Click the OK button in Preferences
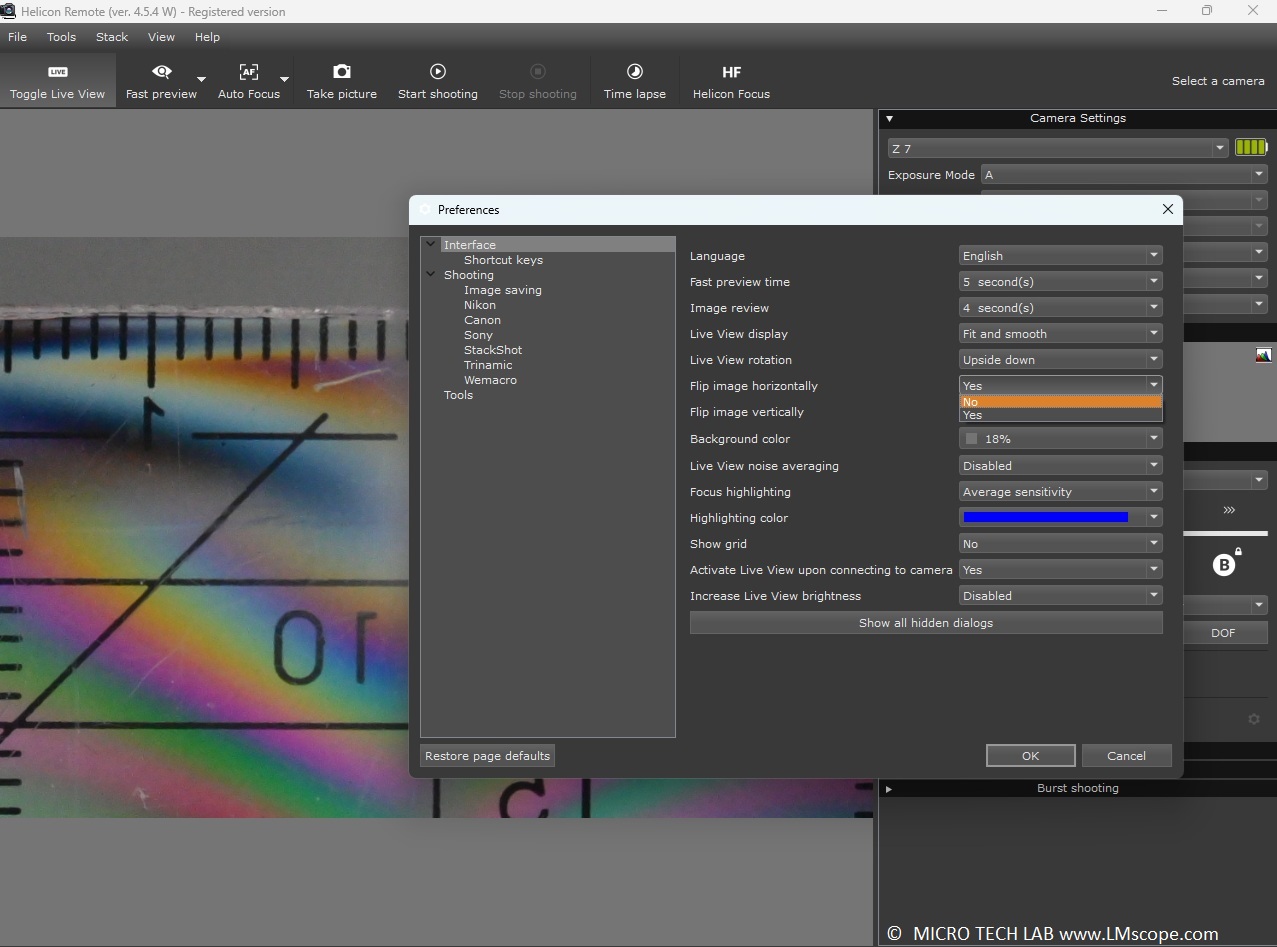Image resolution: width=1277 pixels, height=947 pixels. click(x=1030, y=756)
